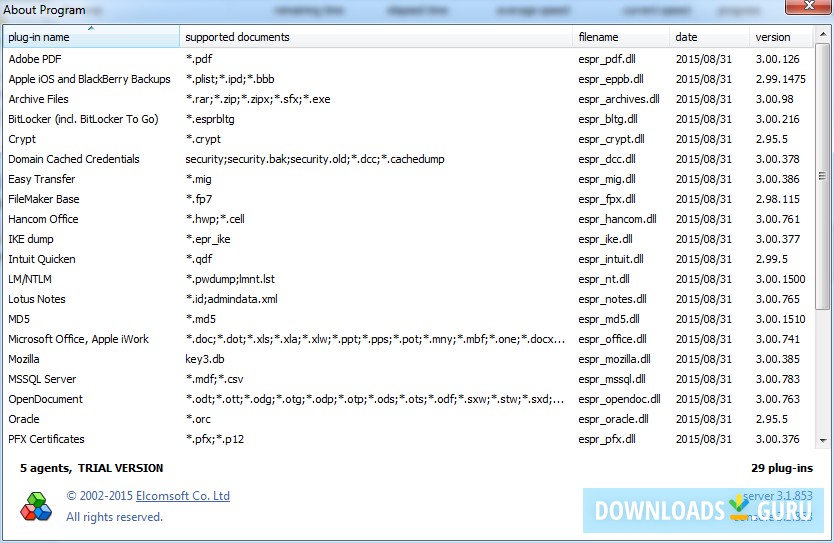Click version 3.00.1500 cell
Screen dimensions: 834x543
(781, 279)
